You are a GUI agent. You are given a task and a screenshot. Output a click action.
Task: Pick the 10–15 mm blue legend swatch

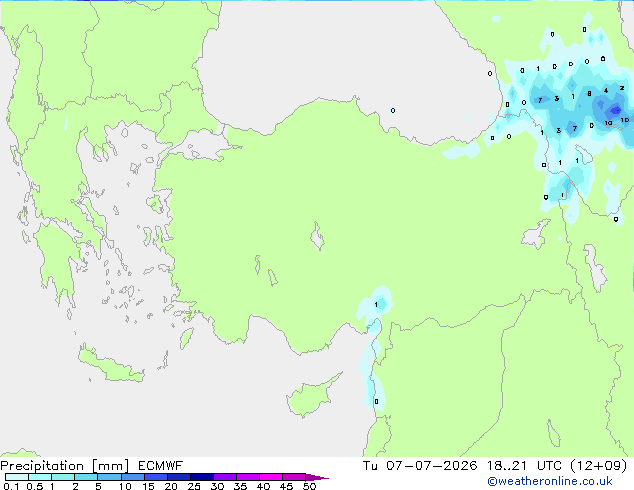(x=132, y=477)
